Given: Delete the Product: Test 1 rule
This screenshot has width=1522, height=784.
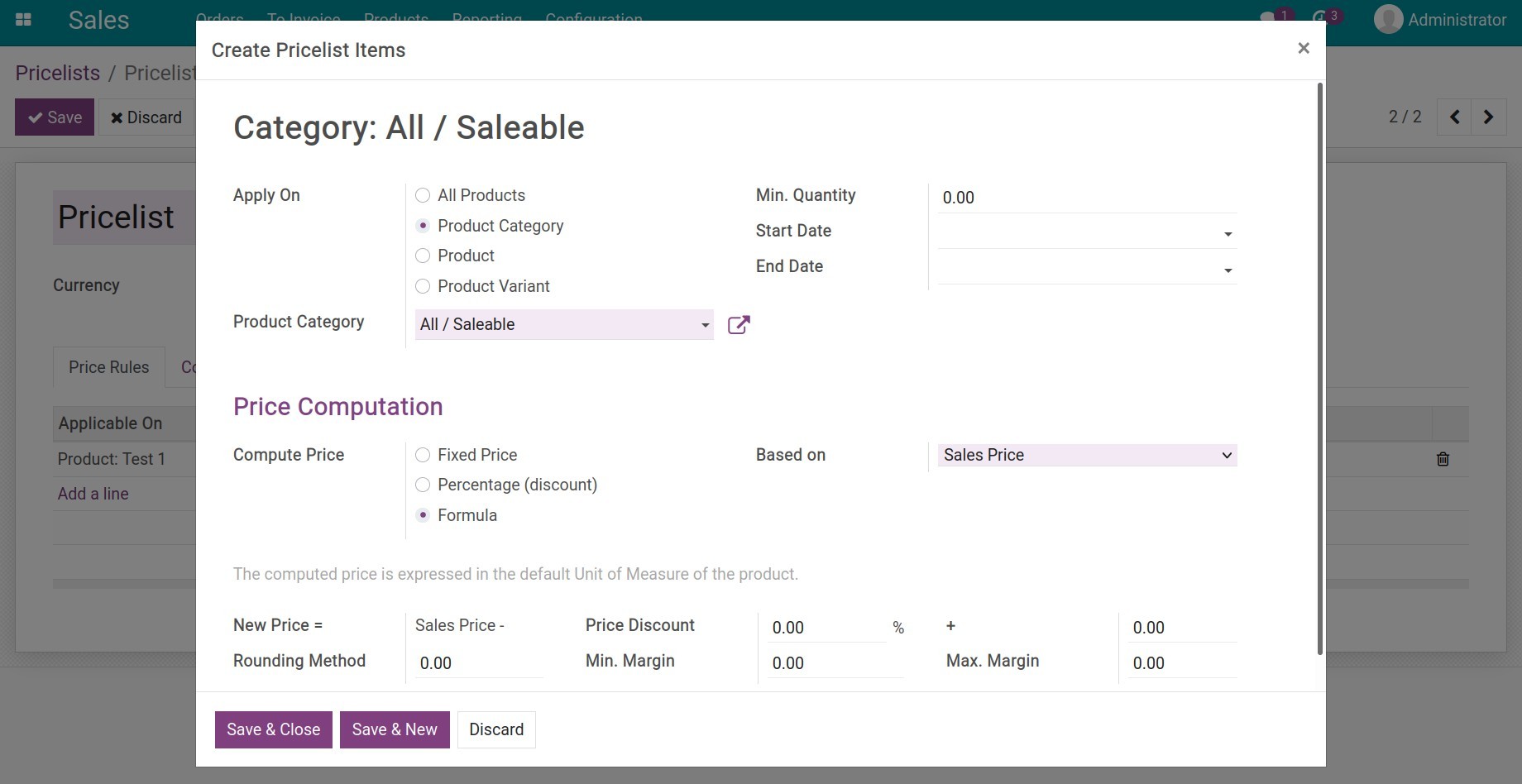Looking at the screenshot, I should coord(1443,459).
